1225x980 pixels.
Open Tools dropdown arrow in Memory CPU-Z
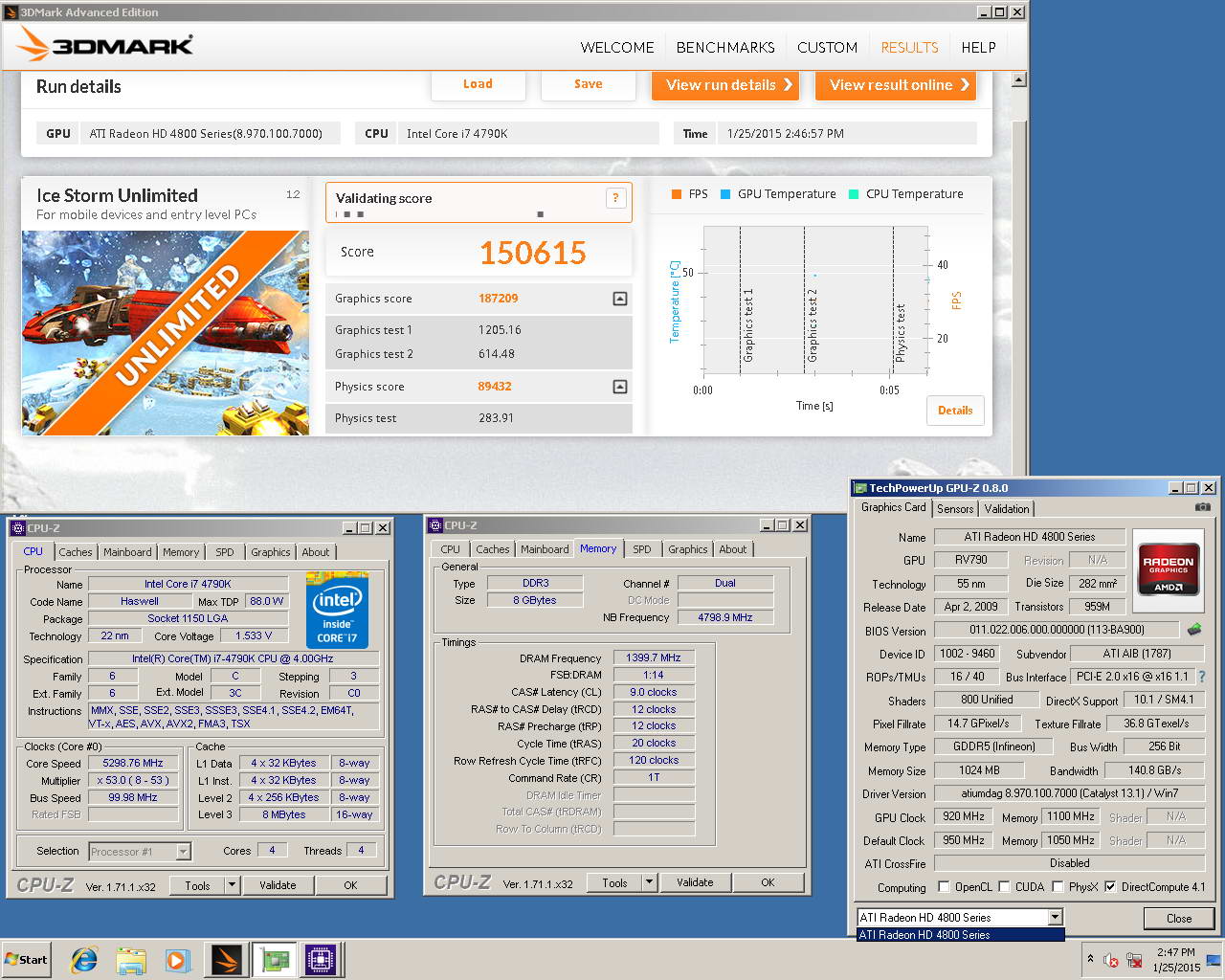(649, 882)
